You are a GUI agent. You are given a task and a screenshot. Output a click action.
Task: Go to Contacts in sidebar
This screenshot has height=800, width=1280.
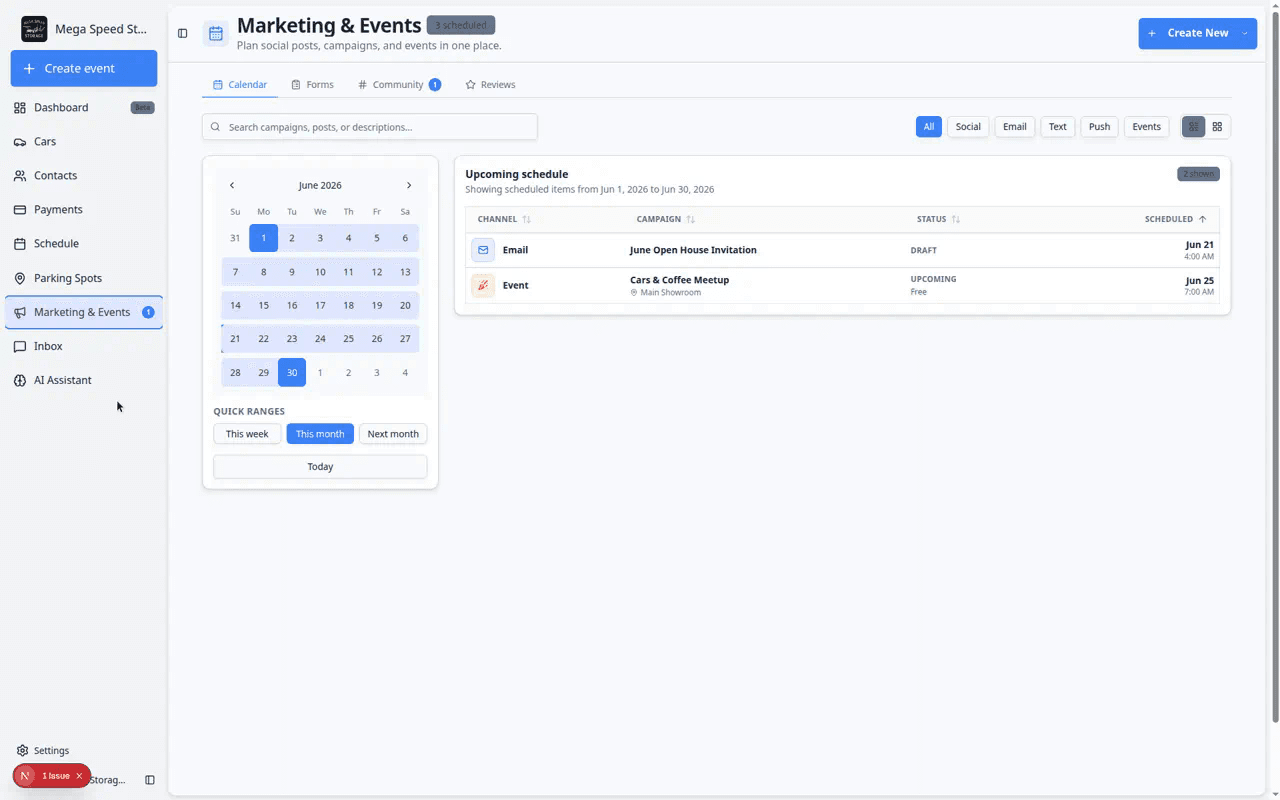(x=84, y=175)
